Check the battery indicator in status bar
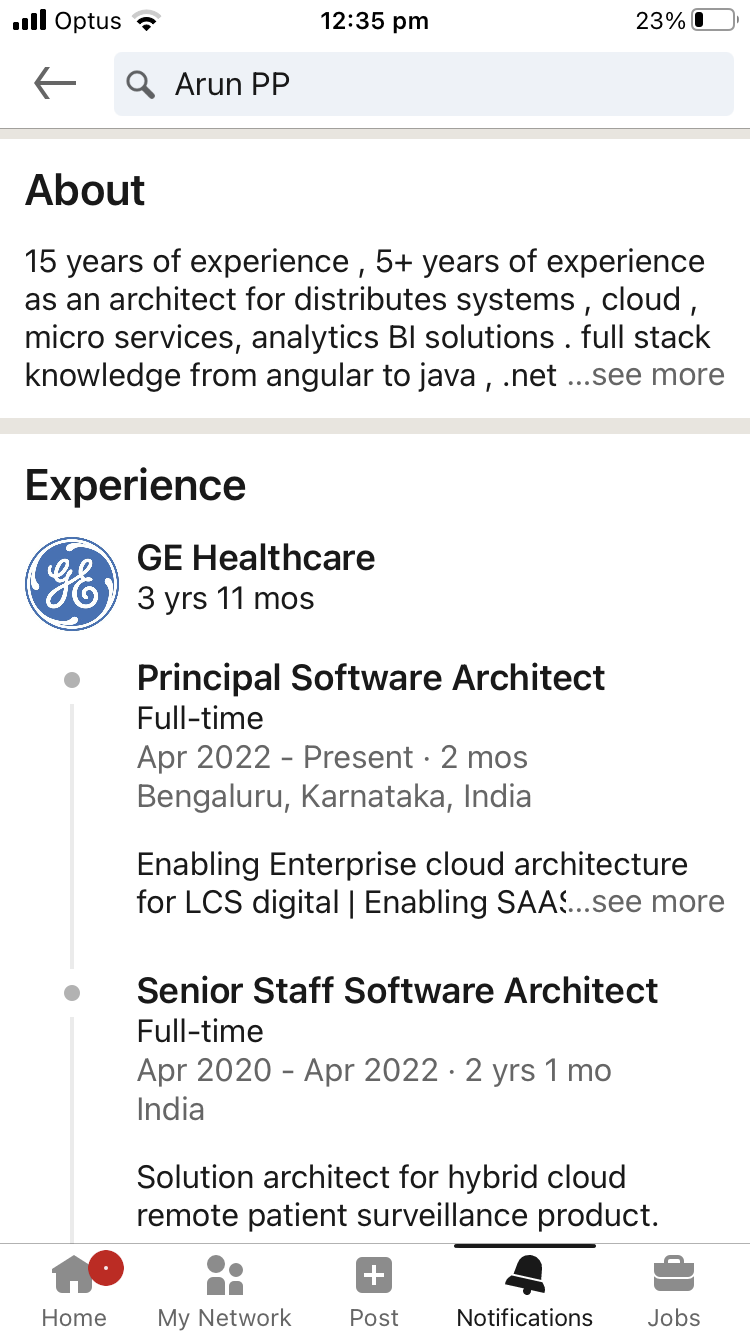 [713, 21]
